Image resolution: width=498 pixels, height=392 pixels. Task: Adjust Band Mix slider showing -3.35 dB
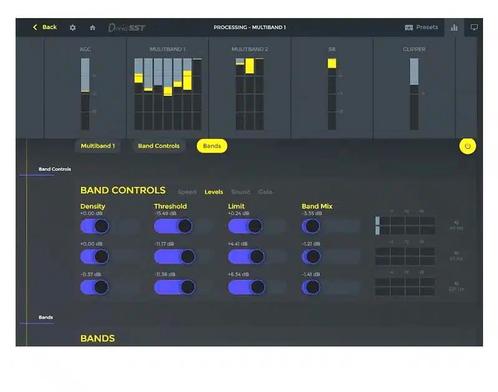pyautogui.click(x=331, y=226)
